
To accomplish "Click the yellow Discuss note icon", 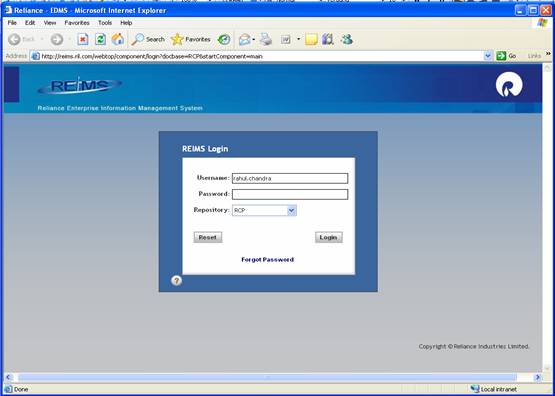I will pyautogui.click(x=311, y=39).
